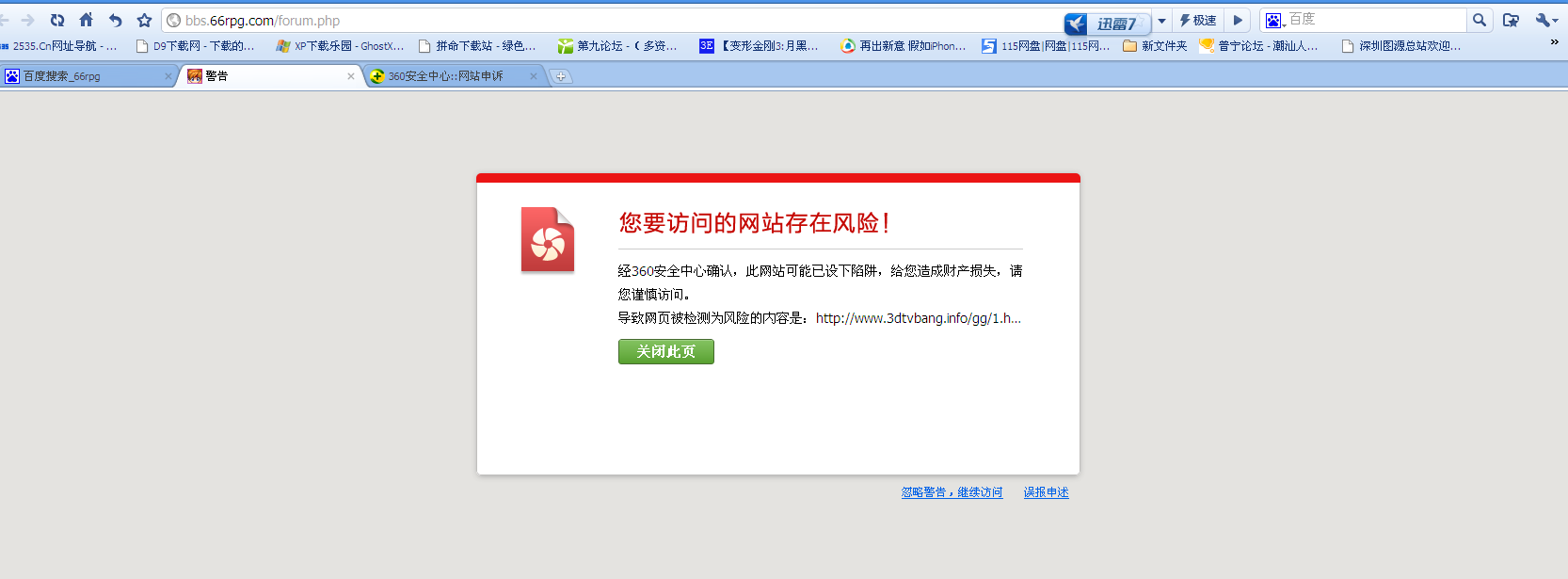Open the 再出新意 假如iPhon bookmark

click(904, 45)
